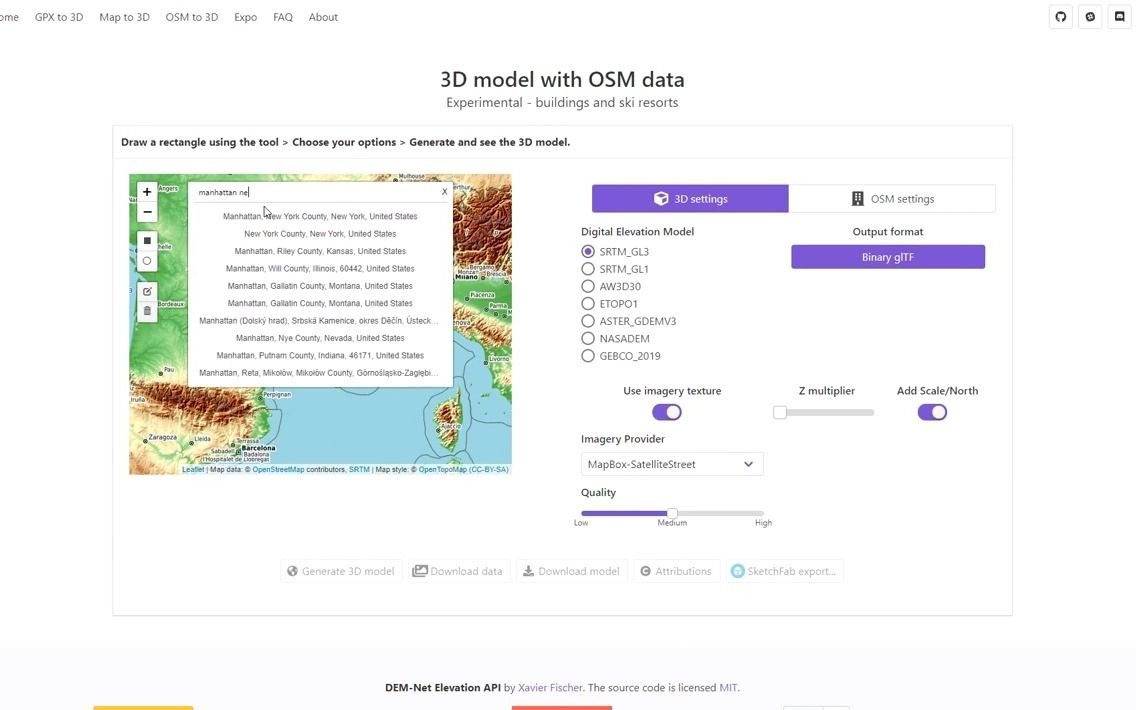
Task: Set the Quality slider to High
Action: [x=763, y=512]
